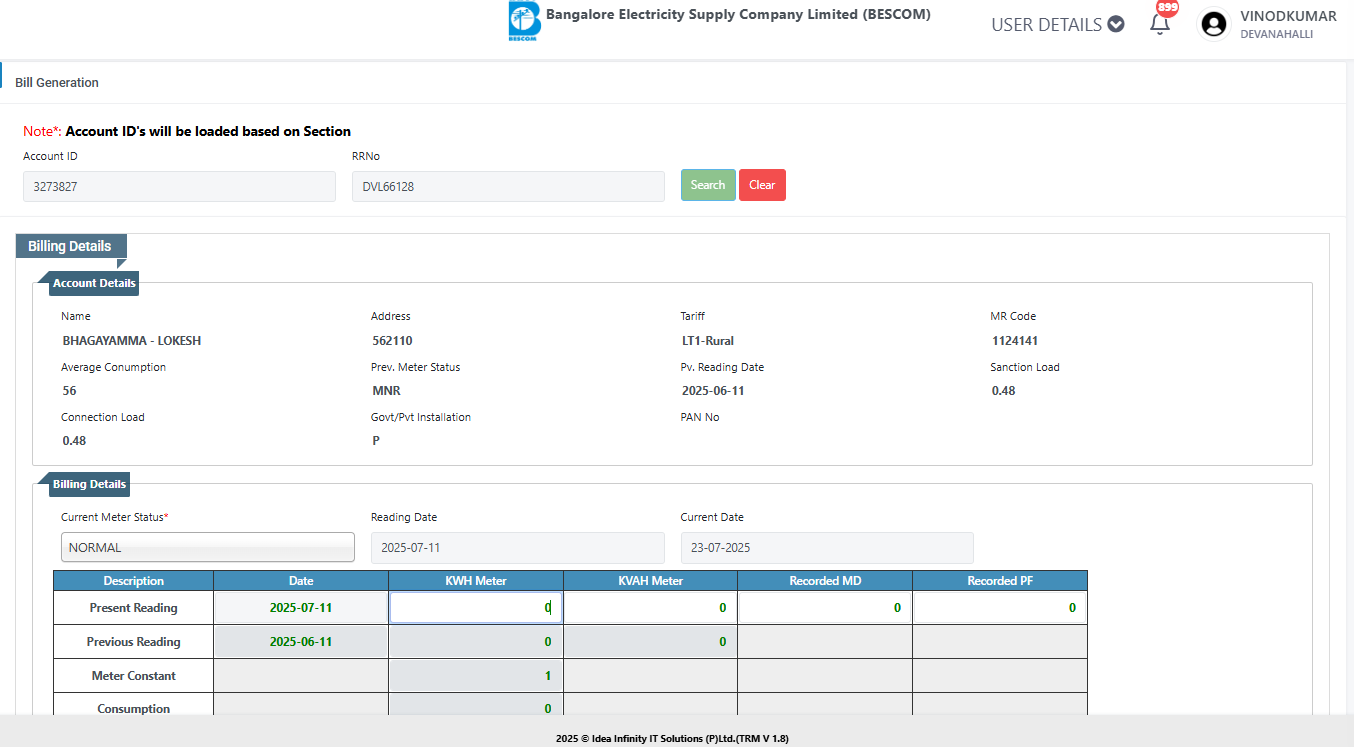
Task: Focus the Account ID input field
Action: click(179, 186)
